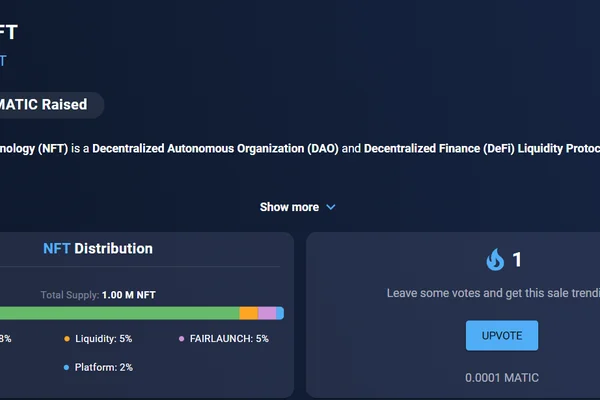The width and height of the screenshot is (600, 400).
Task: Click the Platform: 2% legend entry
Action: [x=98, y=367]
